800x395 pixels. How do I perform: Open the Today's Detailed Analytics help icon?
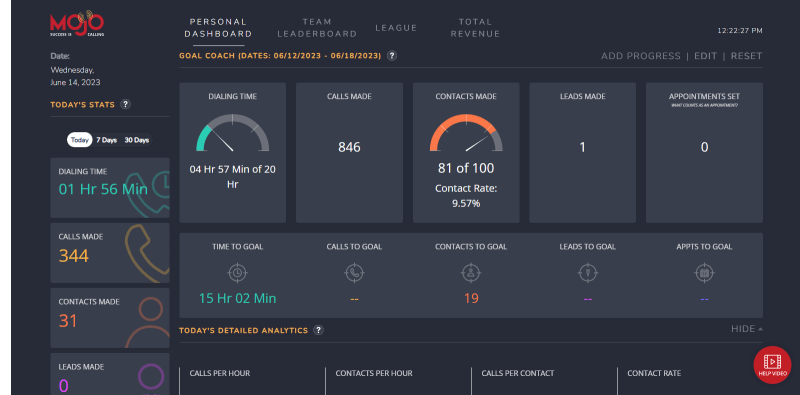coord(318,330)
